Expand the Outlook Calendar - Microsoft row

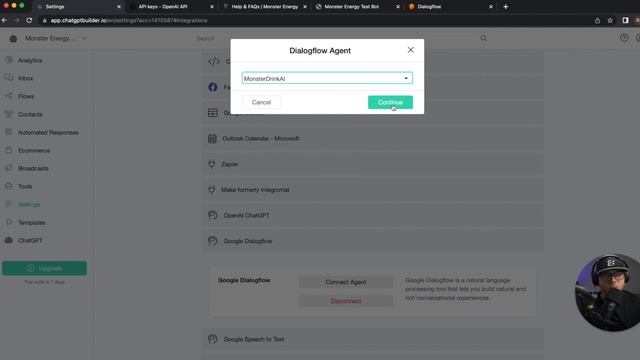pos(373,138)
